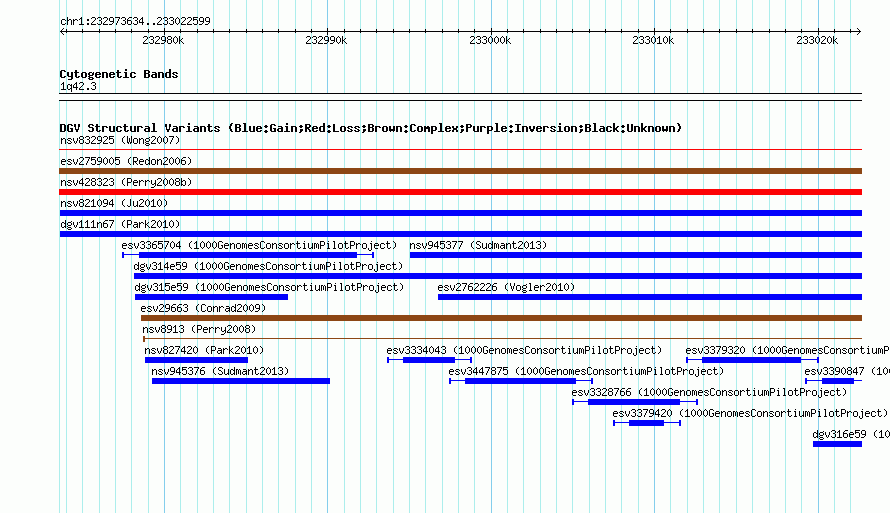Click the nsv832925 (Wong2007) variant label
The height and width of the screenshot is (513, 890).
pos(120,140)
